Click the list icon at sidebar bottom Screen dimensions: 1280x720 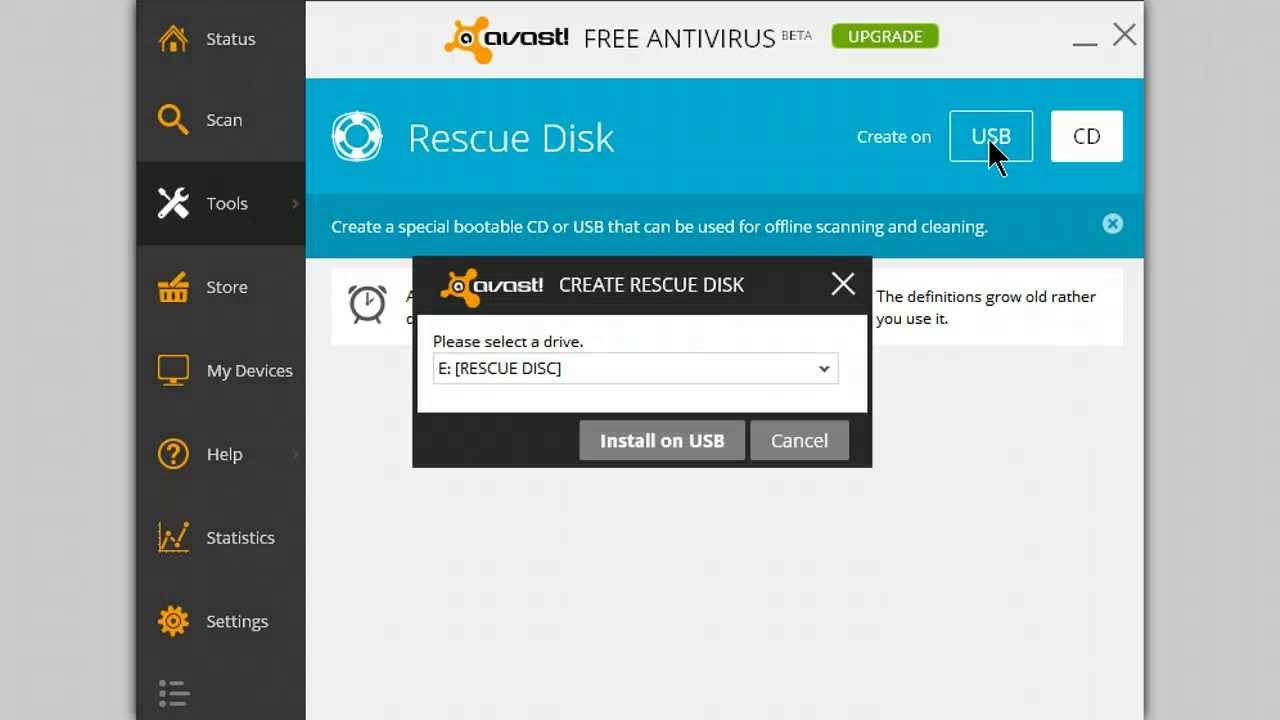coord(173,693)
